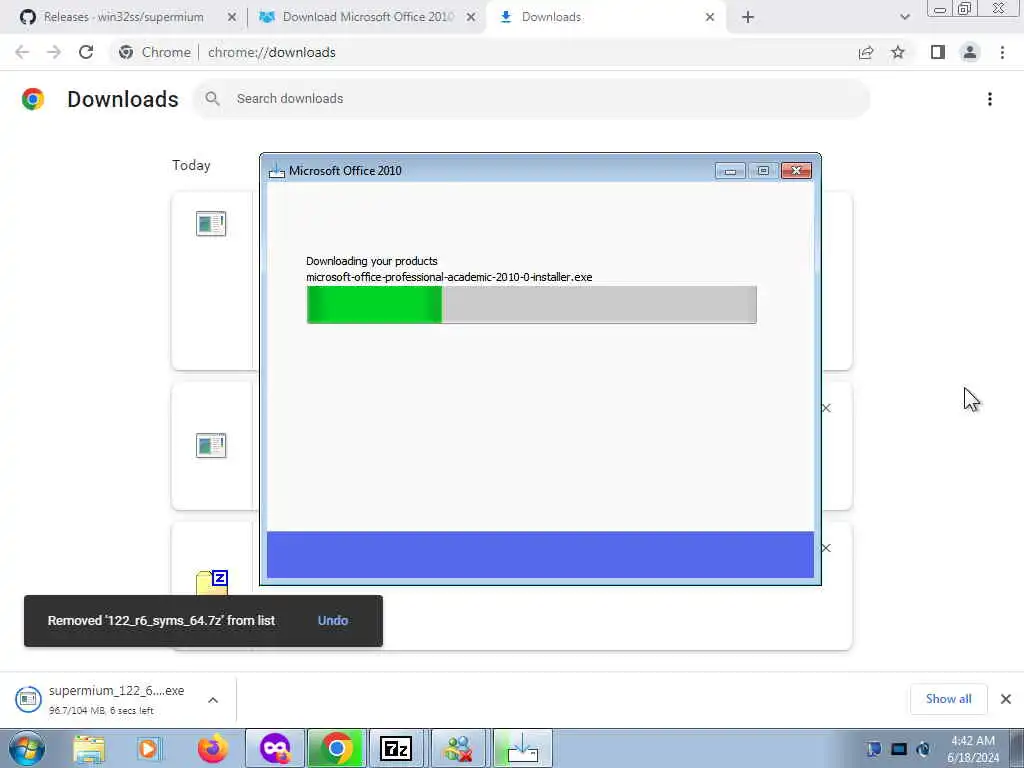Close the Download Microsoft Office 2010 tab

pos(471,18)
